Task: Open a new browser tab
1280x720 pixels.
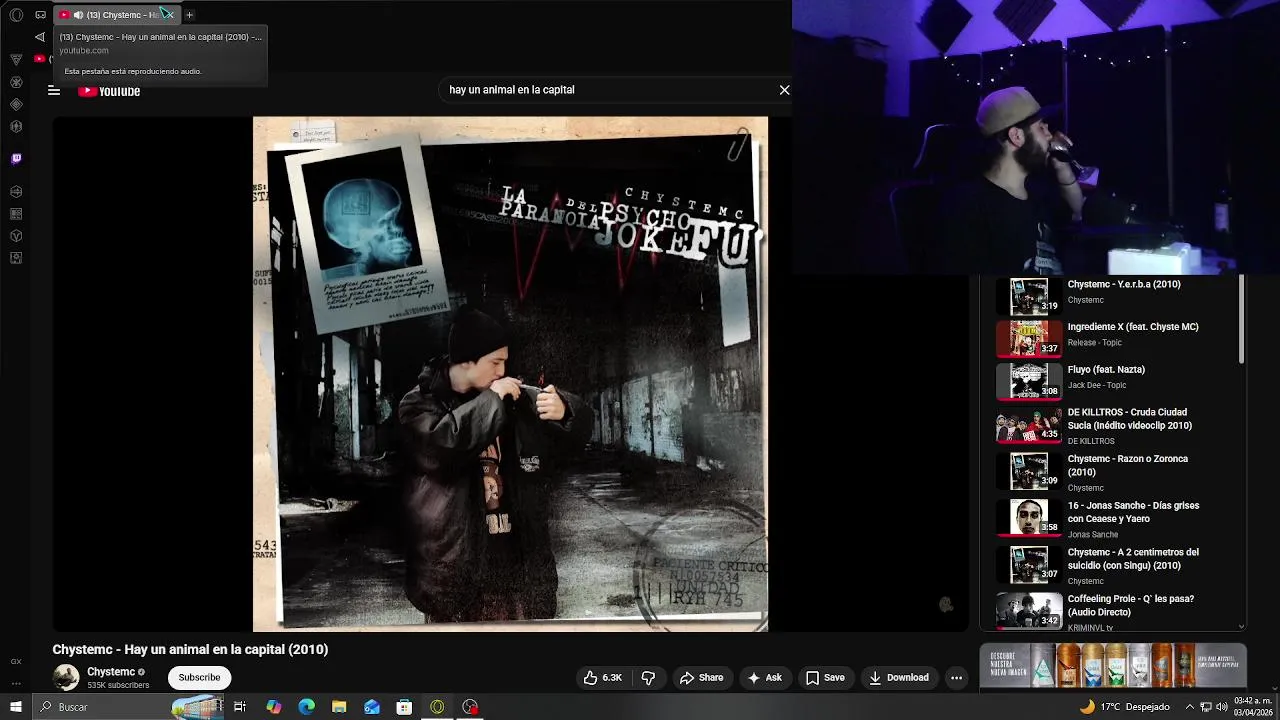Action: [189, 15]
